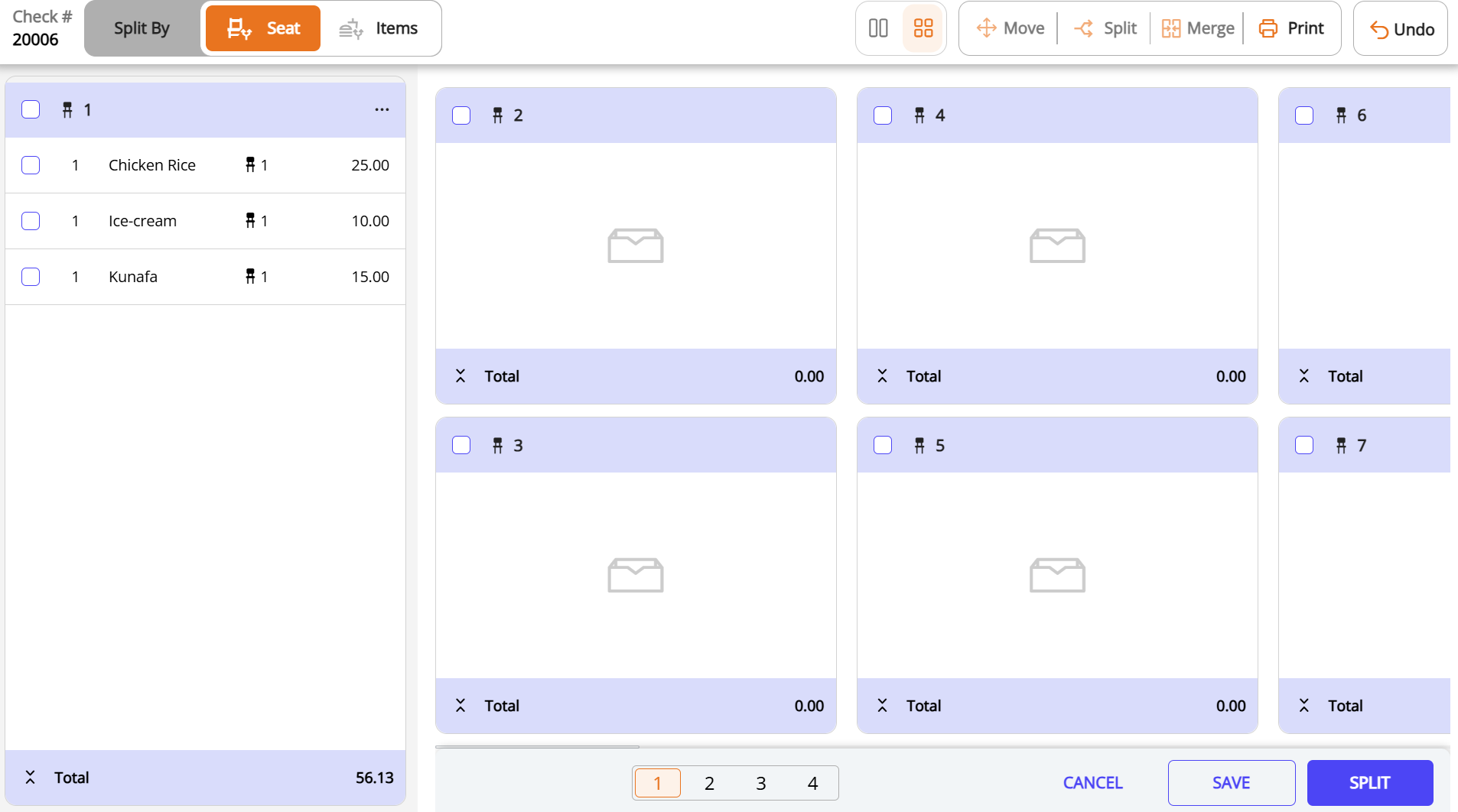
Task: Select the Chicken Rice checkbox
Action: (31, 165)
